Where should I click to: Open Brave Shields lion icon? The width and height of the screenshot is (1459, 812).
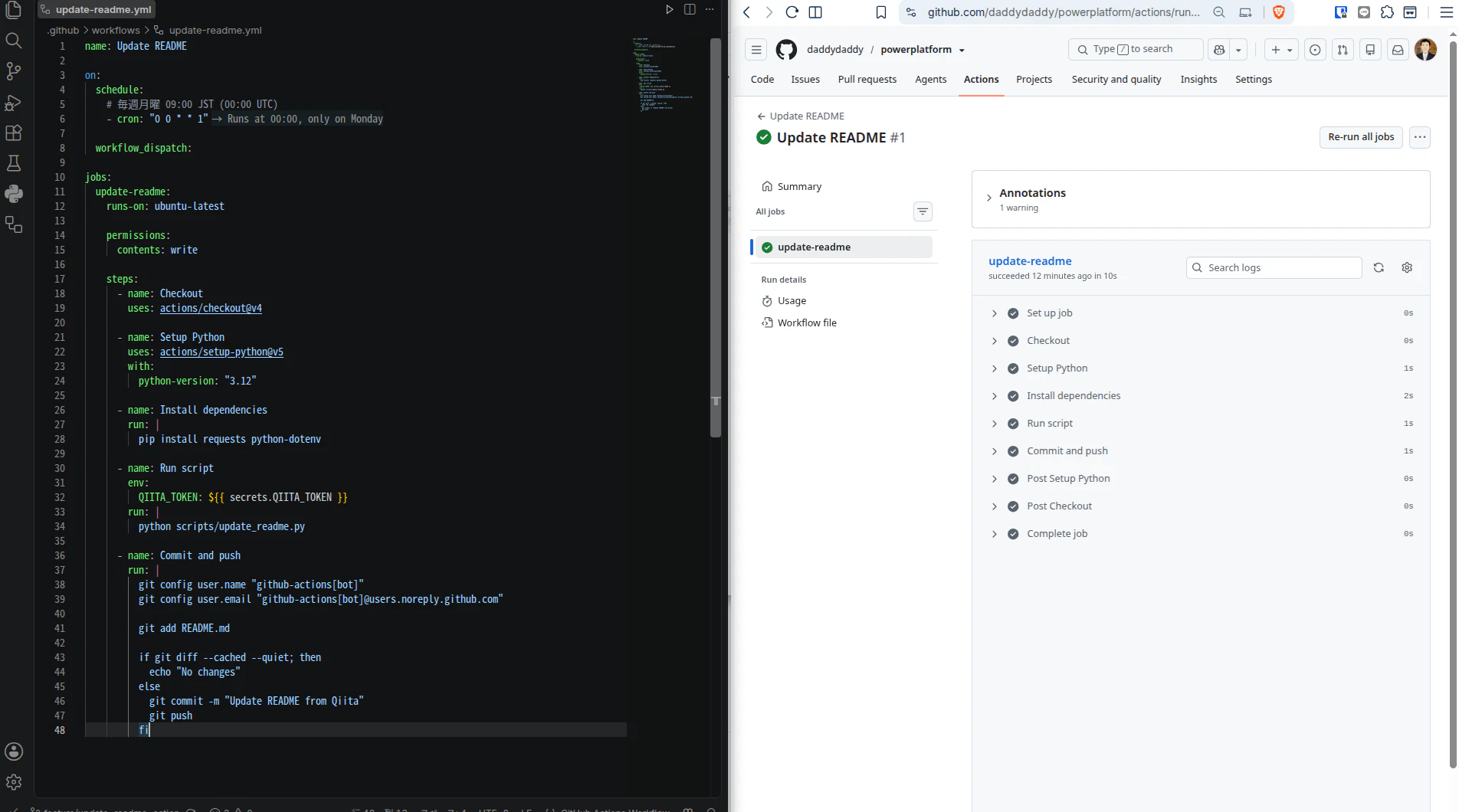(1279, 12)
